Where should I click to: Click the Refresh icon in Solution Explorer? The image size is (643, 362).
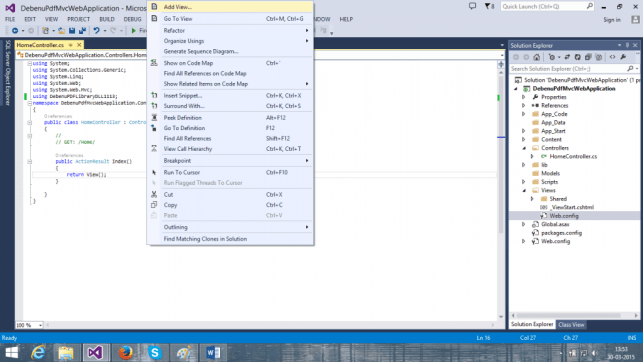click(x=577, y=57)
